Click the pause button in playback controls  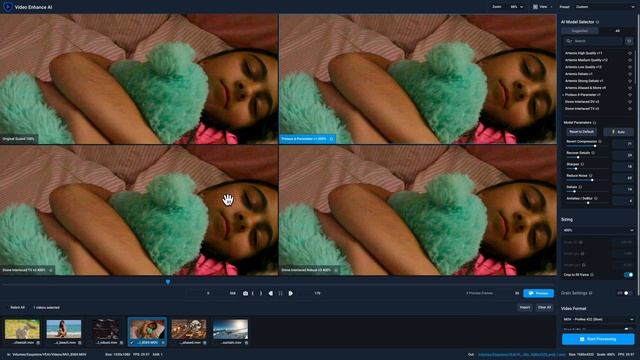[x=280, y=293]
